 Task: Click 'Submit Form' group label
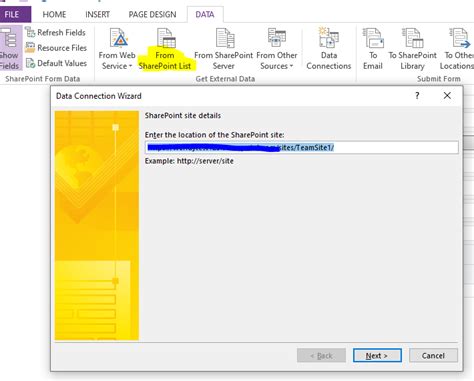[x=439, y=79]
